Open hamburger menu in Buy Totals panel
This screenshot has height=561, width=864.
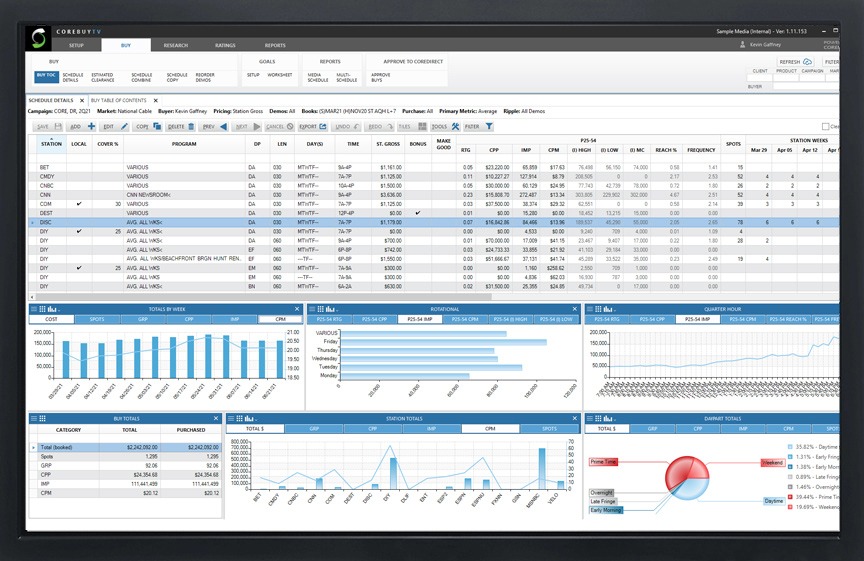pyautogui.click(x=34, y=419)
